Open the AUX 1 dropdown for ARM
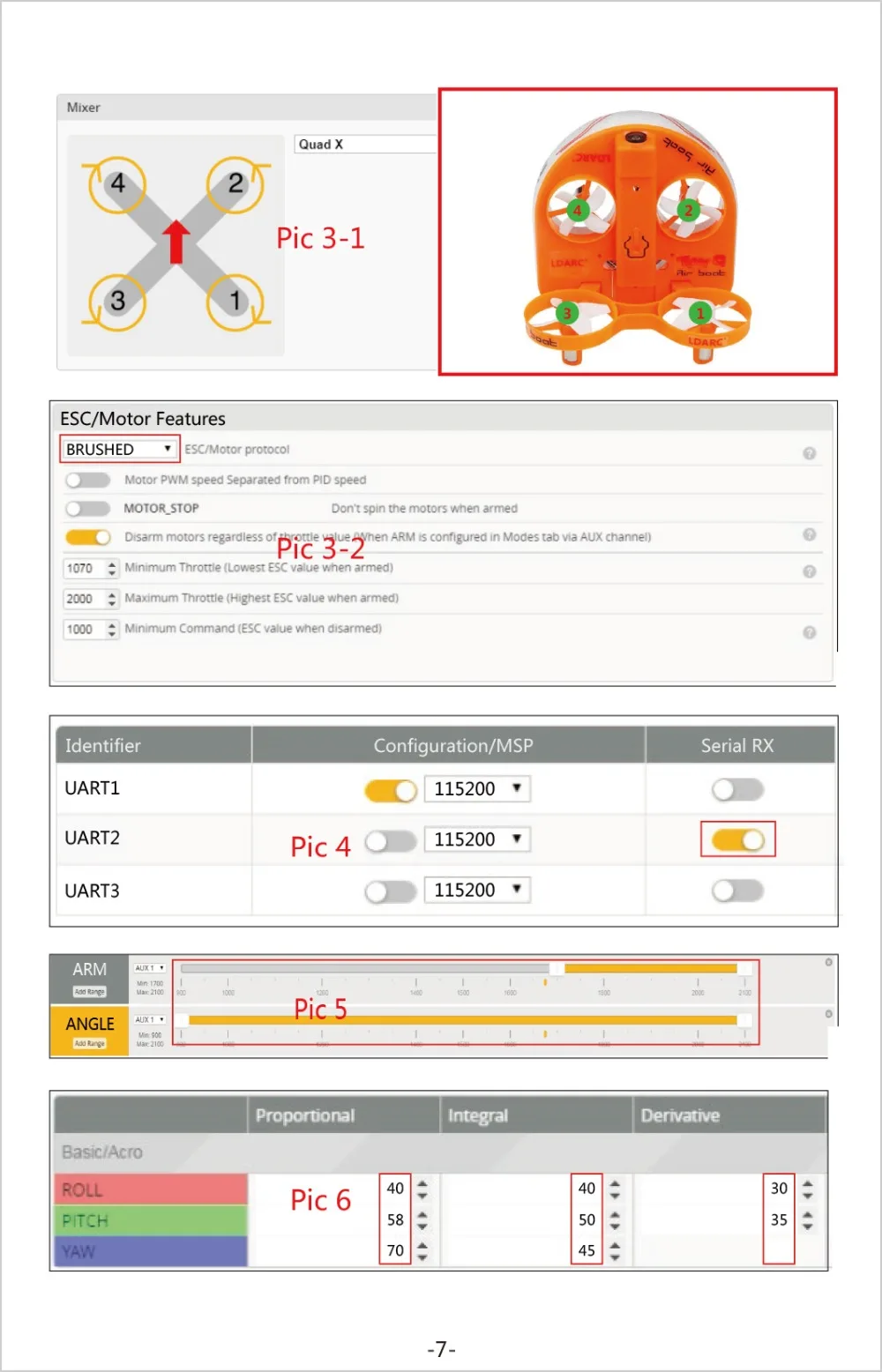Screen dimensions: 882x1372 pos(149,968)
